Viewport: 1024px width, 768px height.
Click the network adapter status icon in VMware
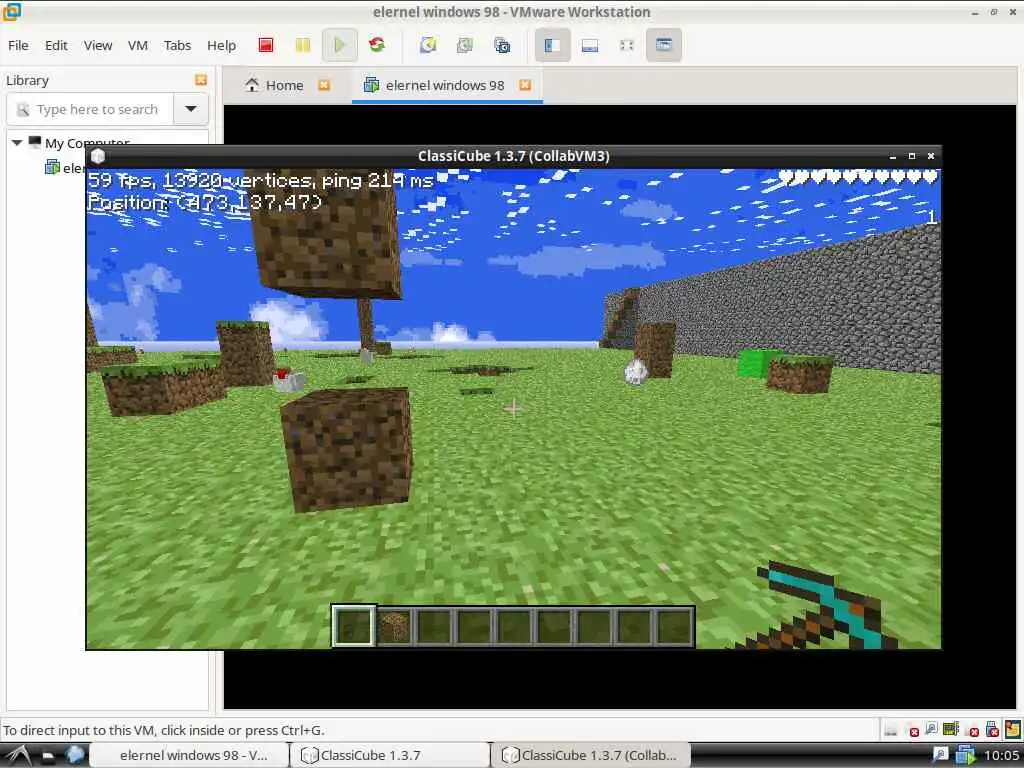pyautogui.click(x=931, y=729)
